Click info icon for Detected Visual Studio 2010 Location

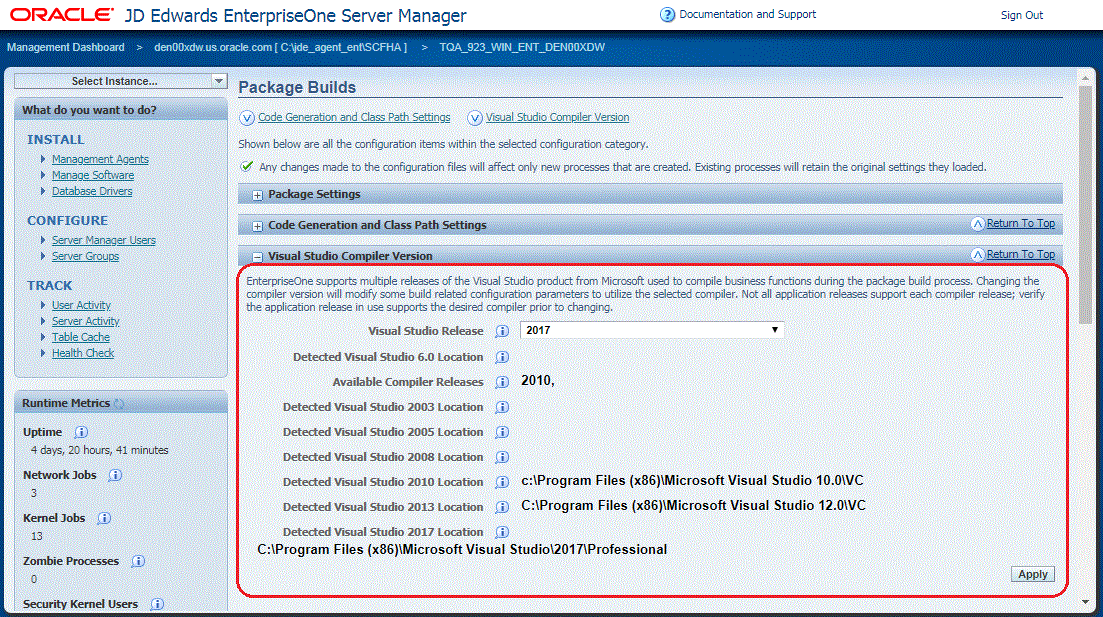(502, 482)
